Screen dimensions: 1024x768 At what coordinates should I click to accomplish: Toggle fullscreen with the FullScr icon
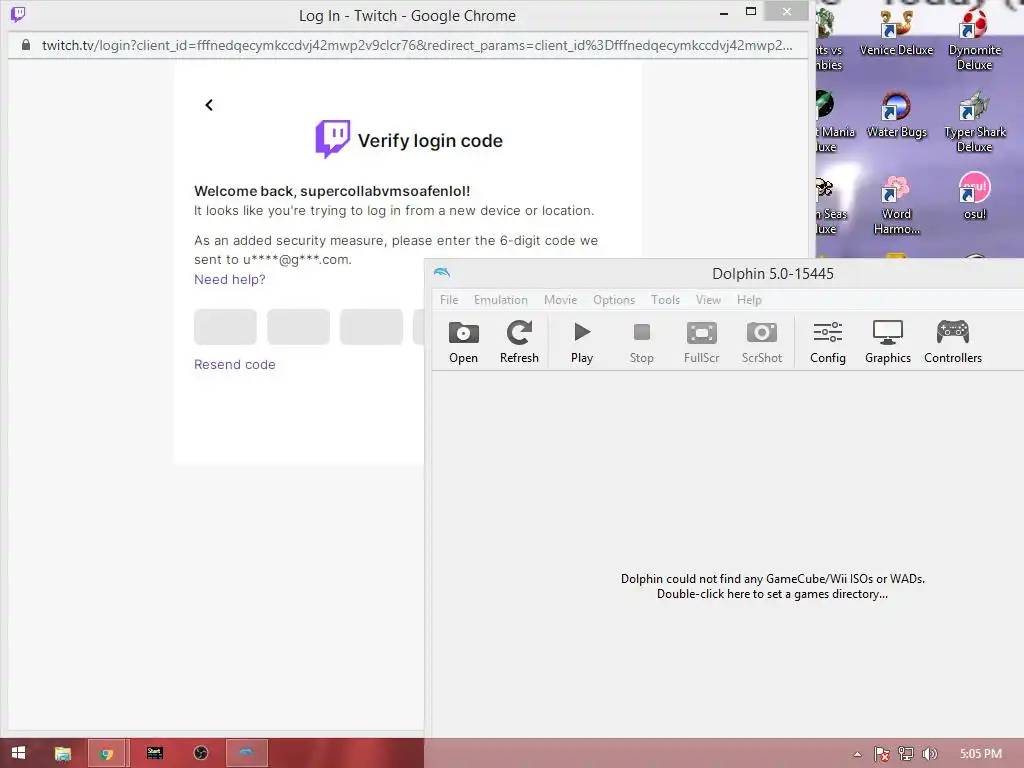[x=701, y=342]
